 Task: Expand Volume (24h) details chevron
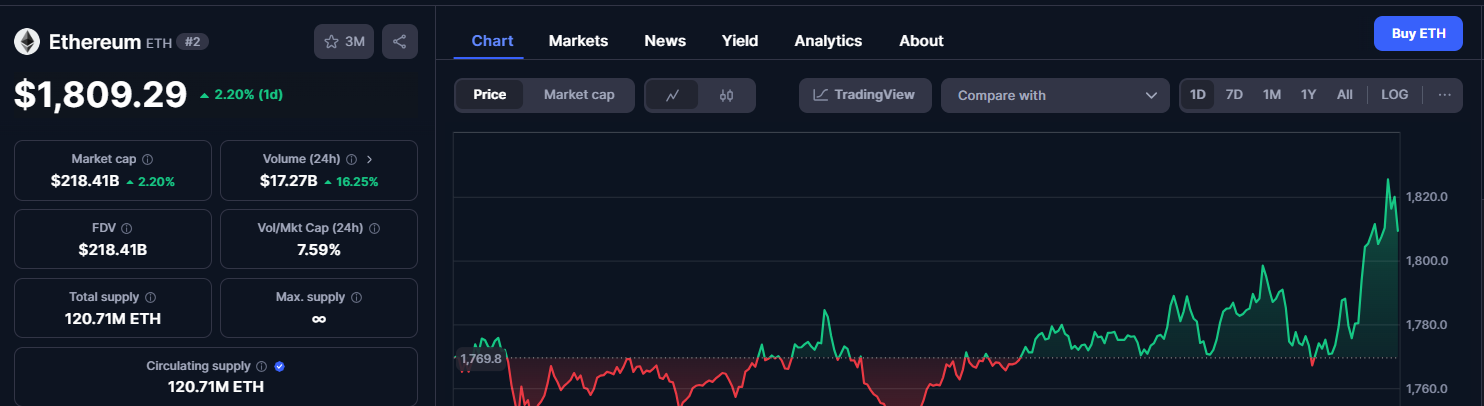(x=369, y=159)
